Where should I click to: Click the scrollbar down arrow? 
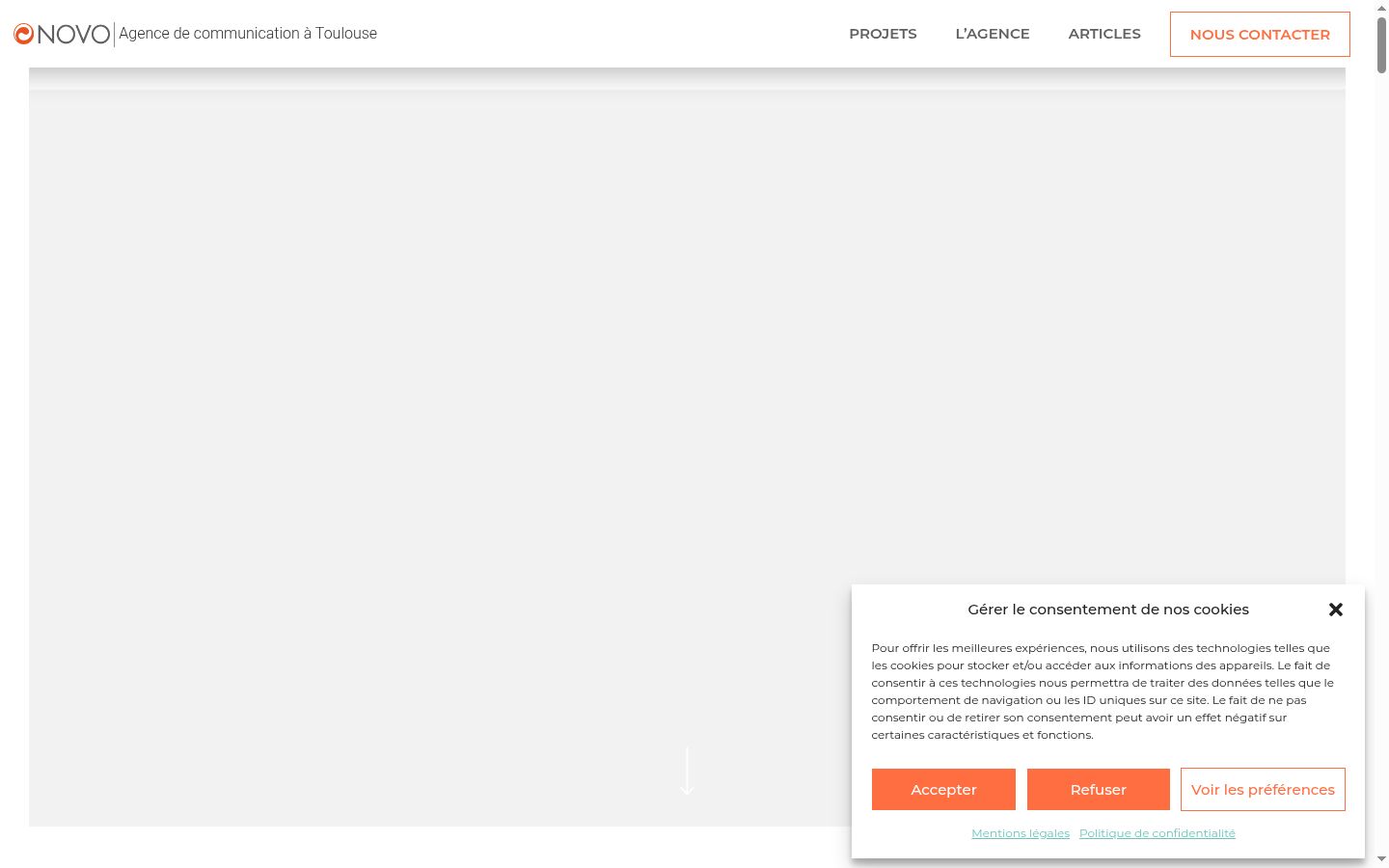pyautogui.click(x=1381, y=859)
